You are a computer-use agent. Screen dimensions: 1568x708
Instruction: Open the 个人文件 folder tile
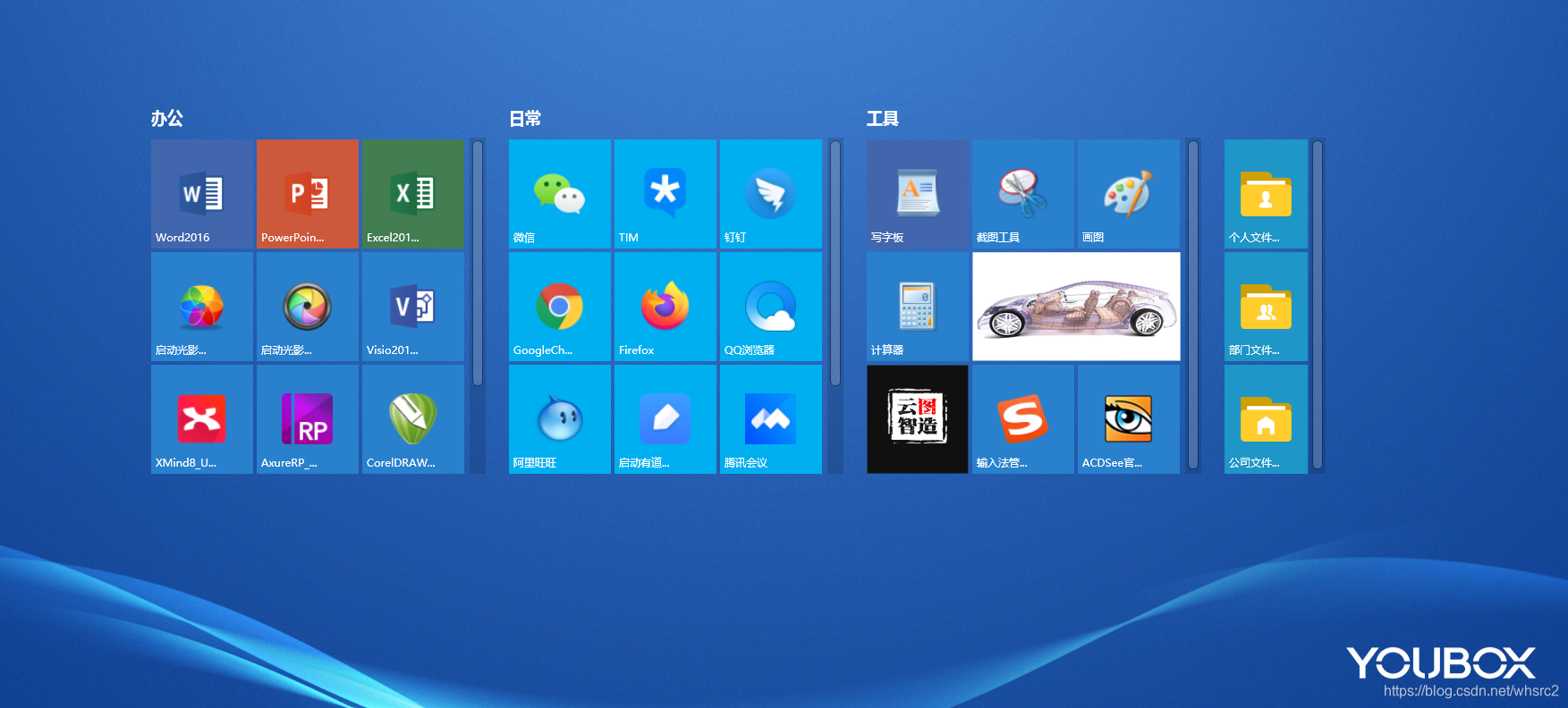point(1266,194)
